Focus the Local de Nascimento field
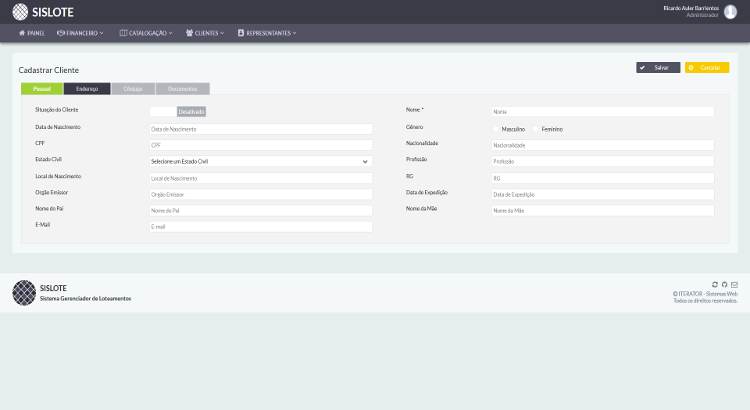Viewport: 750px width, 410px height. pos(261,178)
